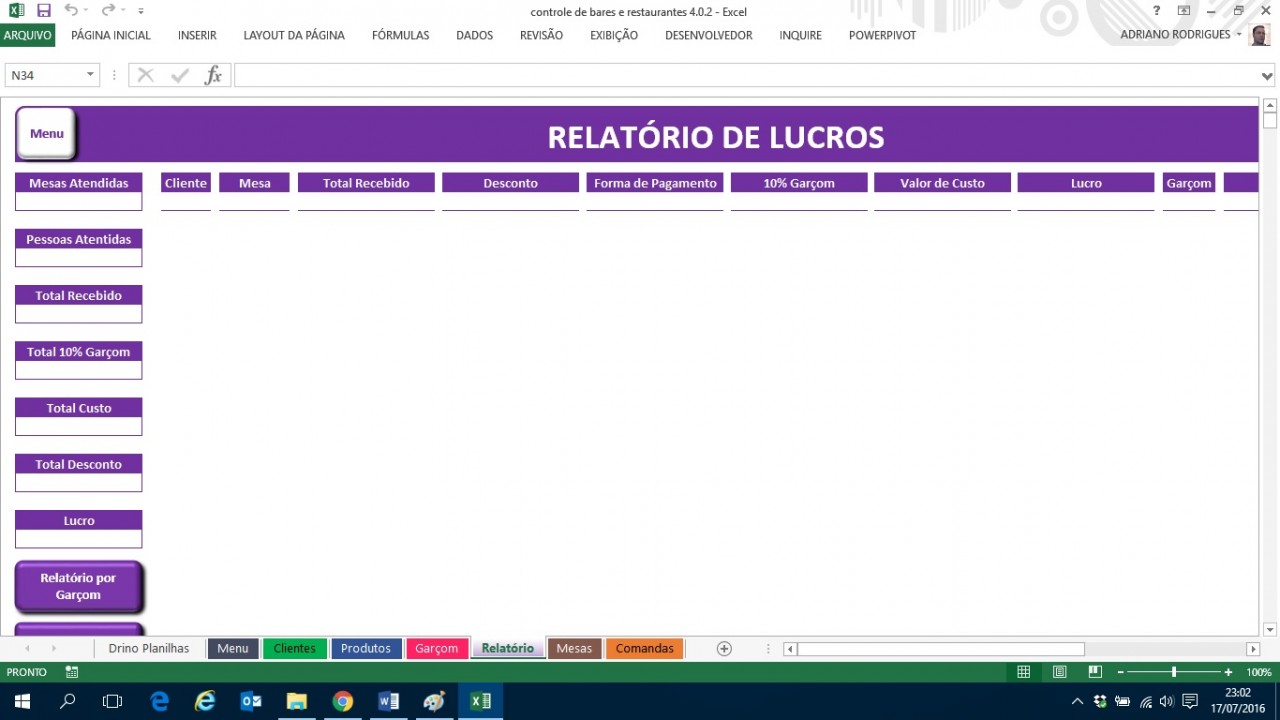Open the ARQUIVO file menu

[x=27, y=35]
